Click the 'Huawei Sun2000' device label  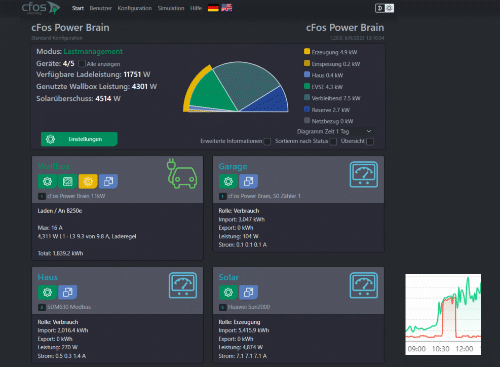[x=249, y=307]
